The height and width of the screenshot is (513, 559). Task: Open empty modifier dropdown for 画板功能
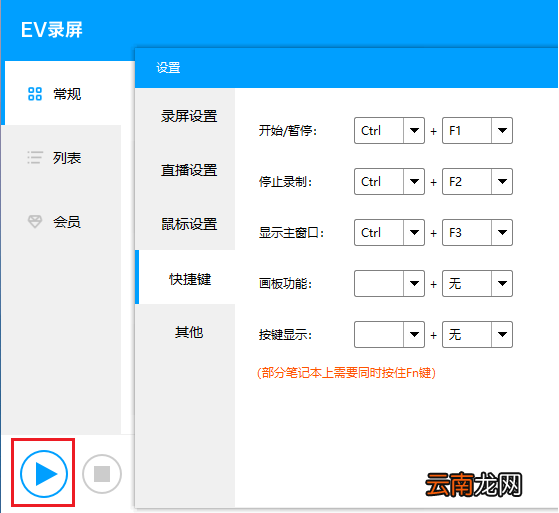[x=389, y=283]
